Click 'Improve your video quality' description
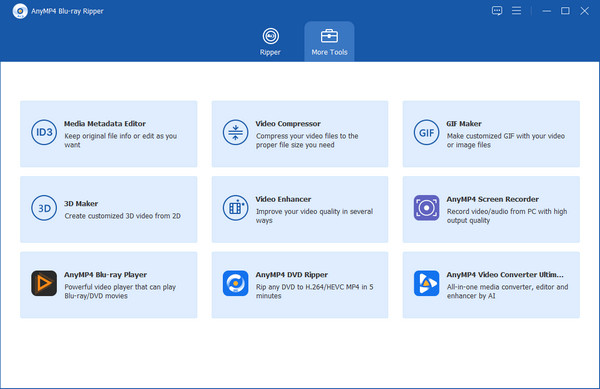Viewport: 600px width, 389px height. [314, 216]
